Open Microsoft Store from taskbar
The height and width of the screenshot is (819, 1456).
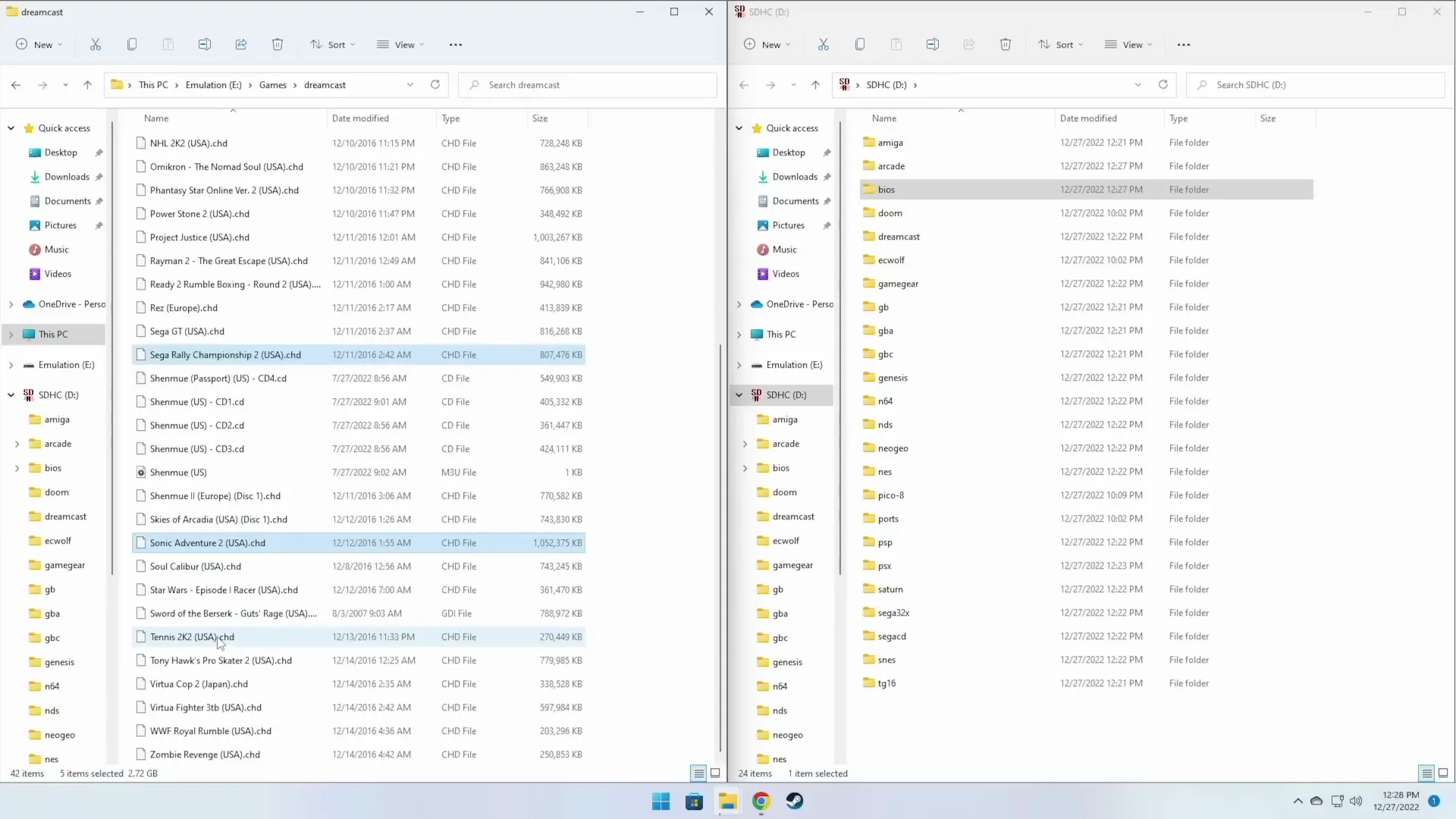695,801
